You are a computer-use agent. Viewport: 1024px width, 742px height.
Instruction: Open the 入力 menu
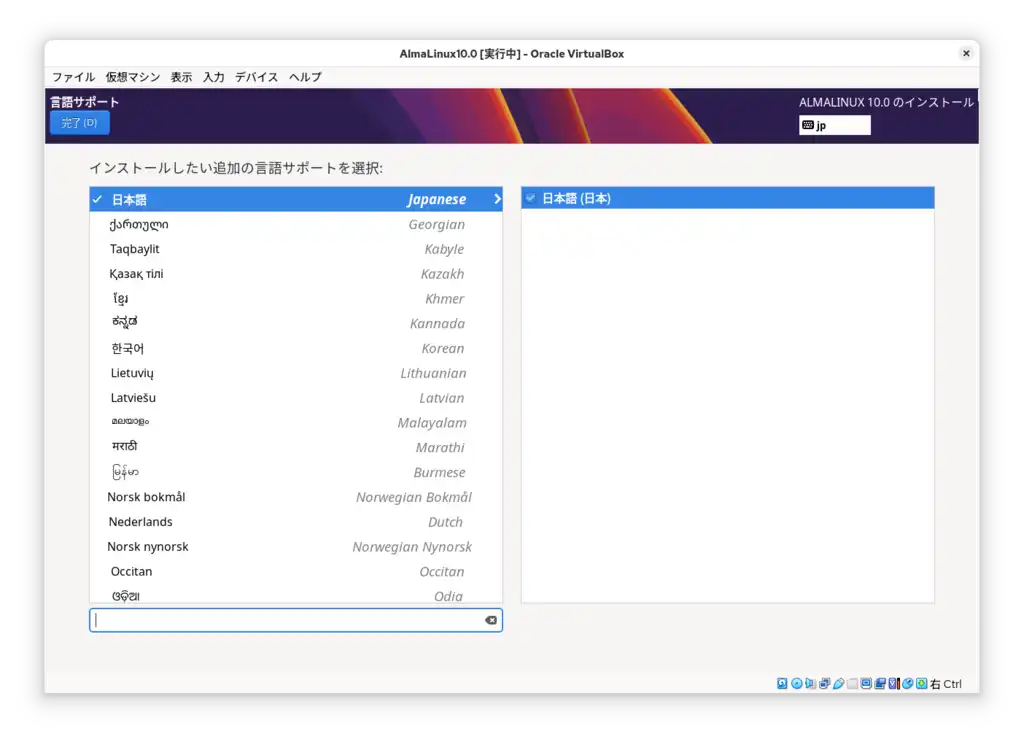coord(213,77)
